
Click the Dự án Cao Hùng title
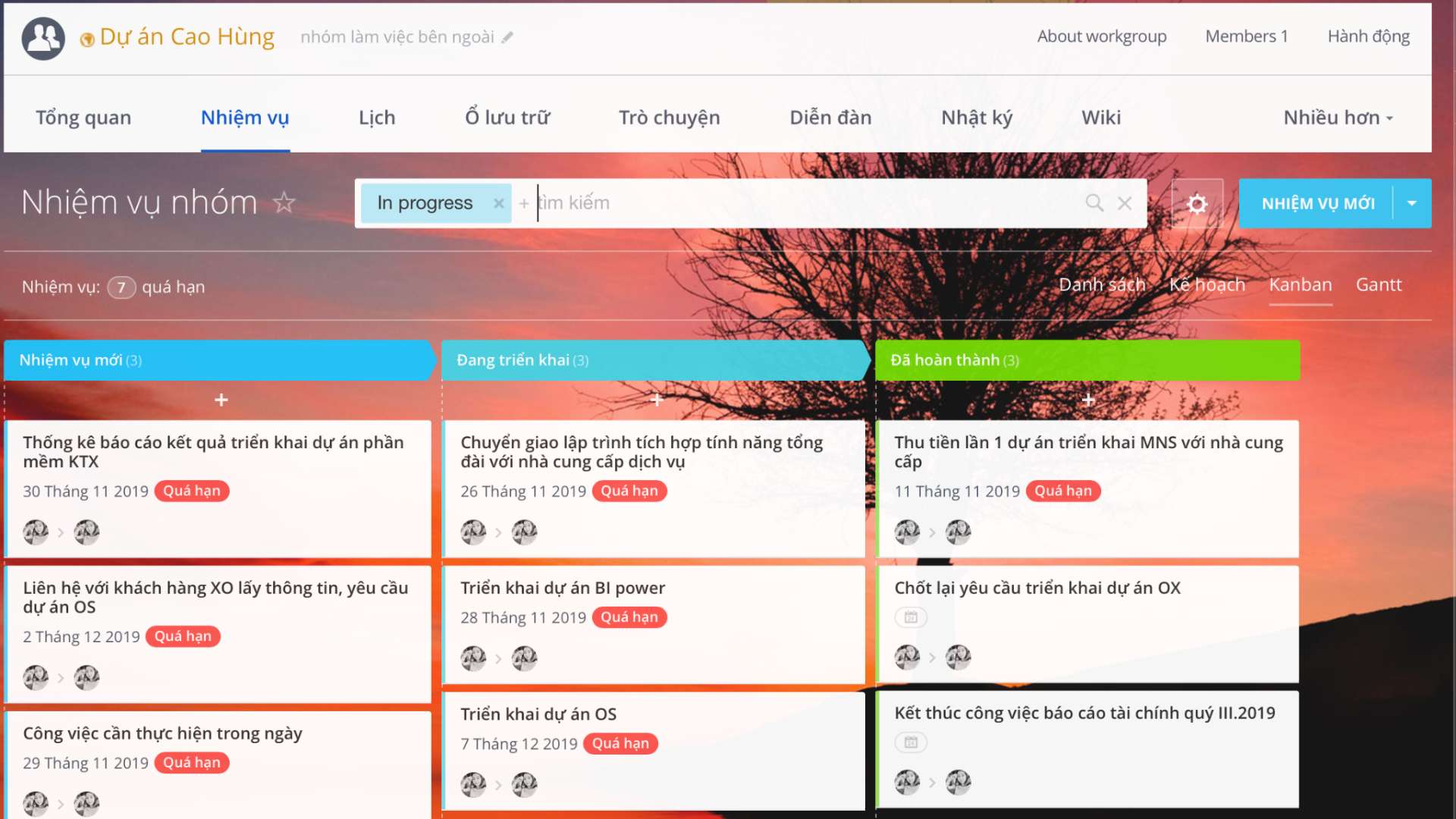click(187, 36)
